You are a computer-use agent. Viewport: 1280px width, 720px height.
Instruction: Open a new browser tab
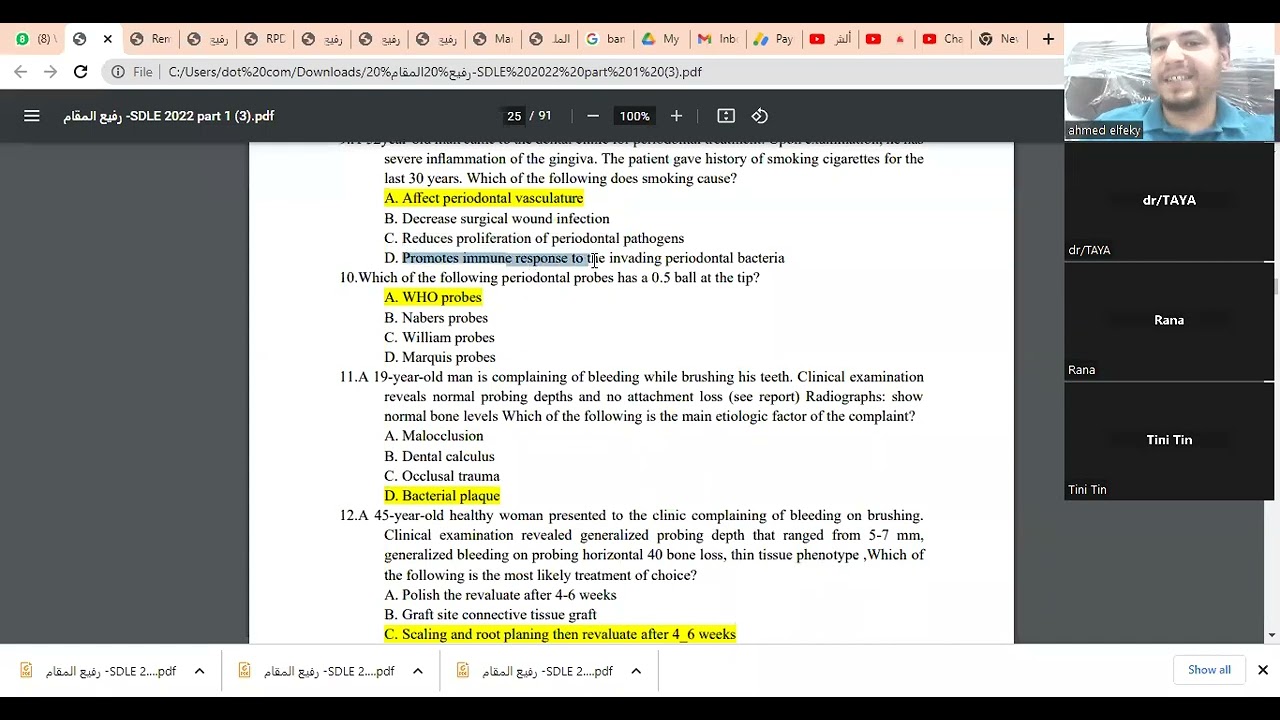[1048, 39]
